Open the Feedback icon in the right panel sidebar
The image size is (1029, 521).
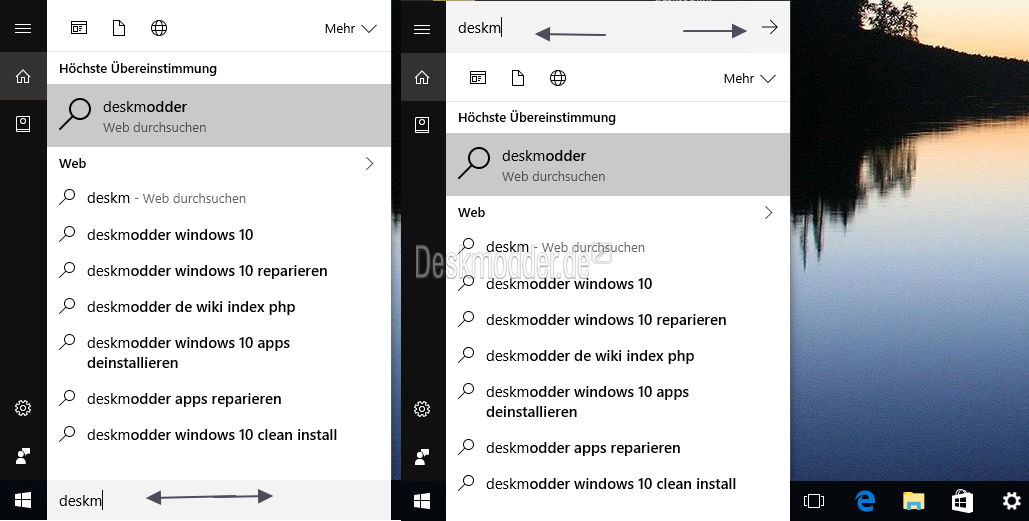[422, 457]
